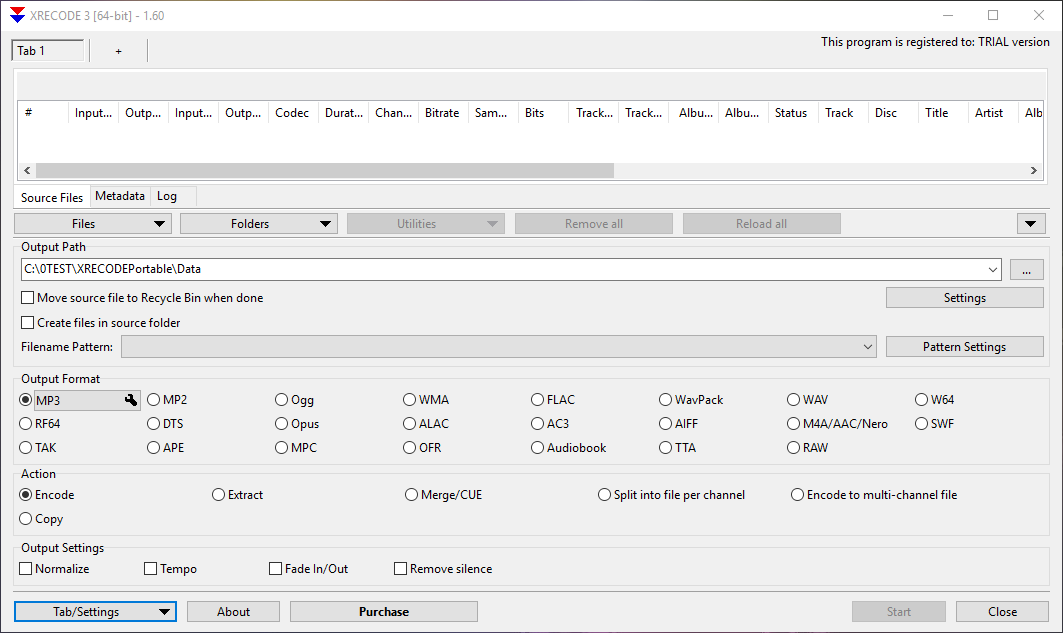
Task: Select APE output format
Action: click(153, 447)
